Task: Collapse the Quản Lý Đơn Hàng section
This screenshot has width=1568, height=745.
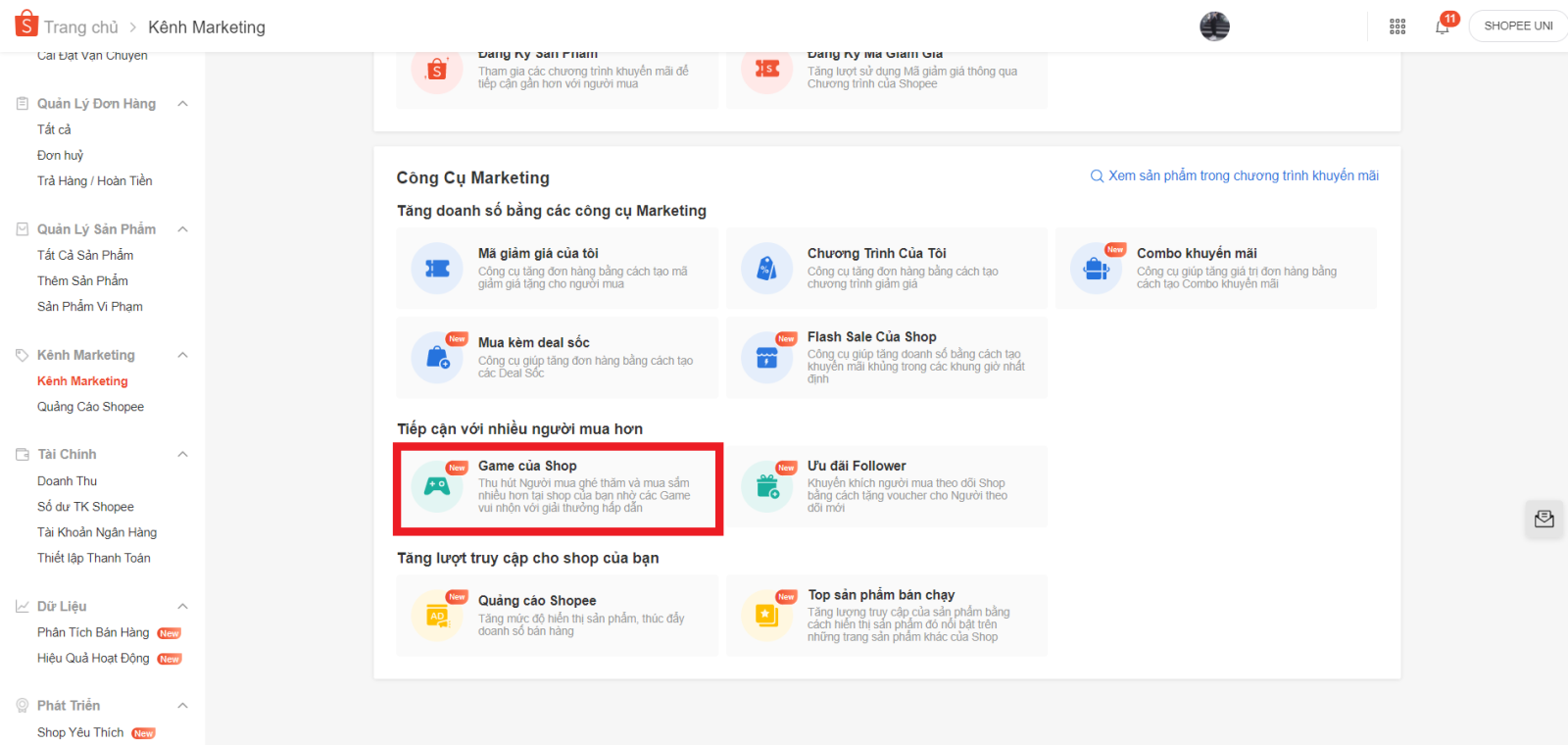Action: coord(182,104)
